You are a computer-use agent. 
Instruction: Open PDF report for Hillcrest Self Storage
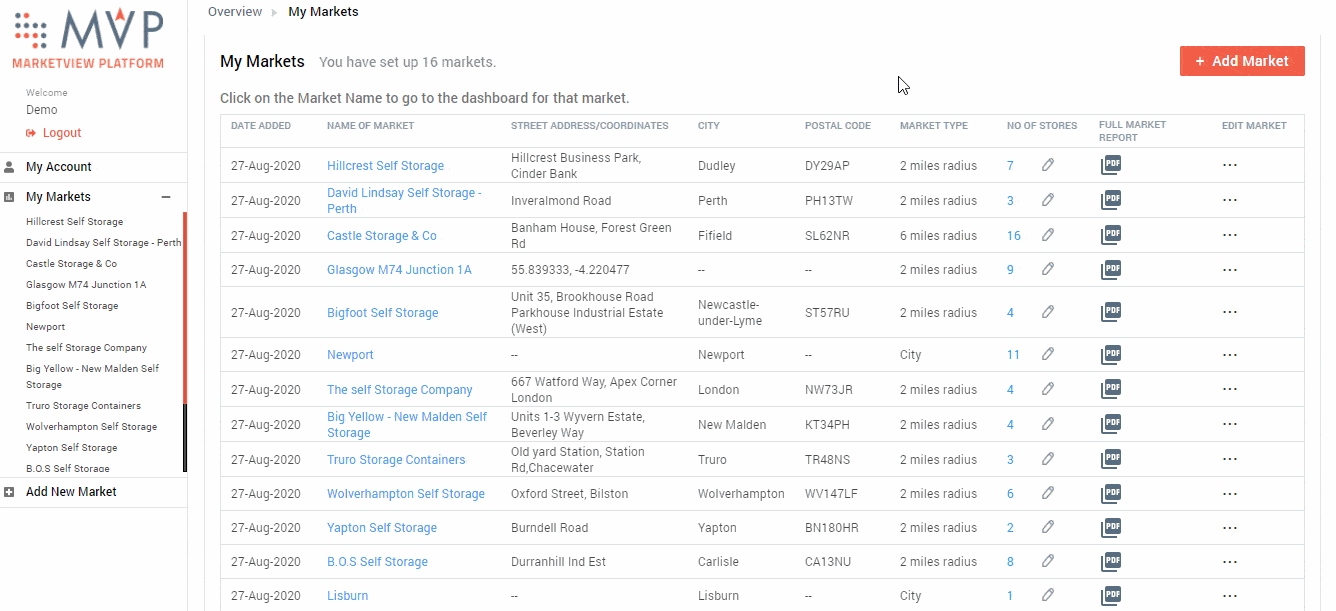coord(1110,166)
